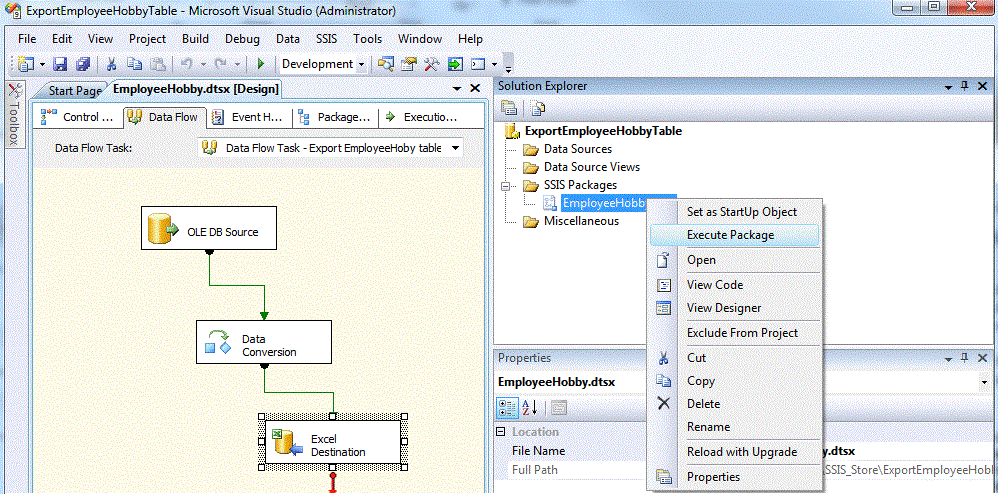
Task: Open the Undo history dropdown arrow
Action: pyautogui.click(x=203, y=64)
